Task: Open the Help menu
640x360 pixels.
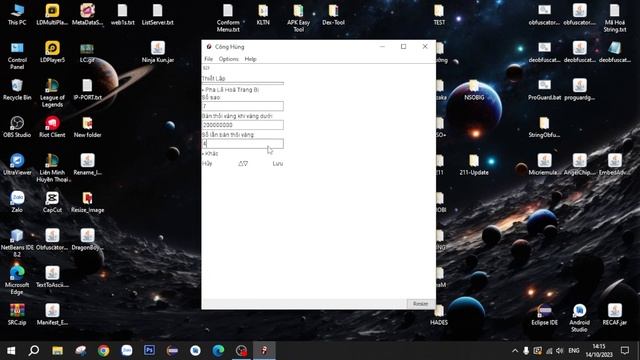Action: tap(250, 59)
